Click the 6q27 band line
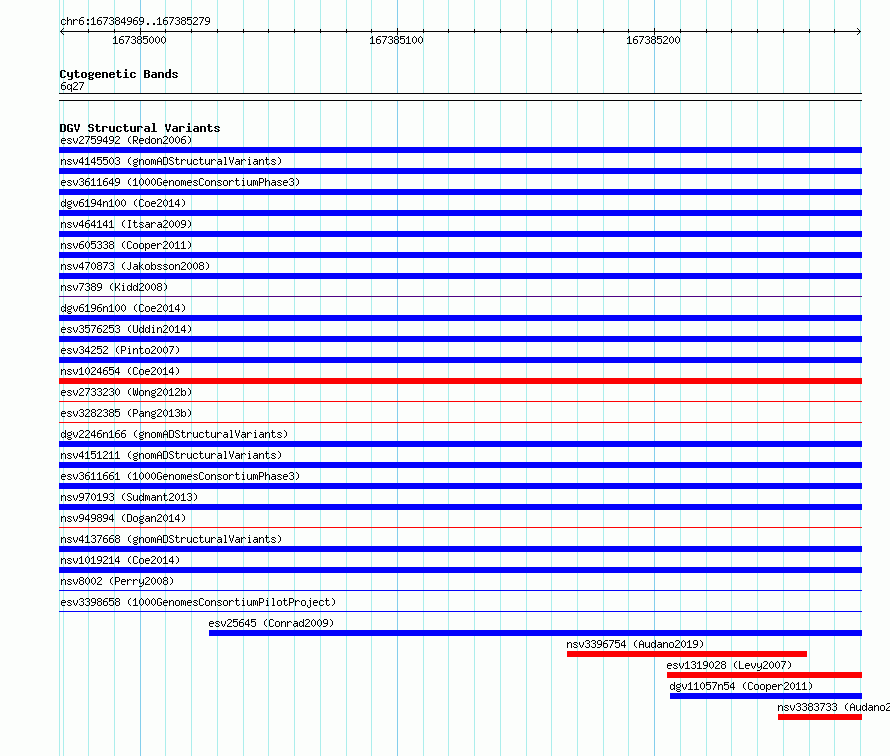890x756 pixels. click(460, 97)
